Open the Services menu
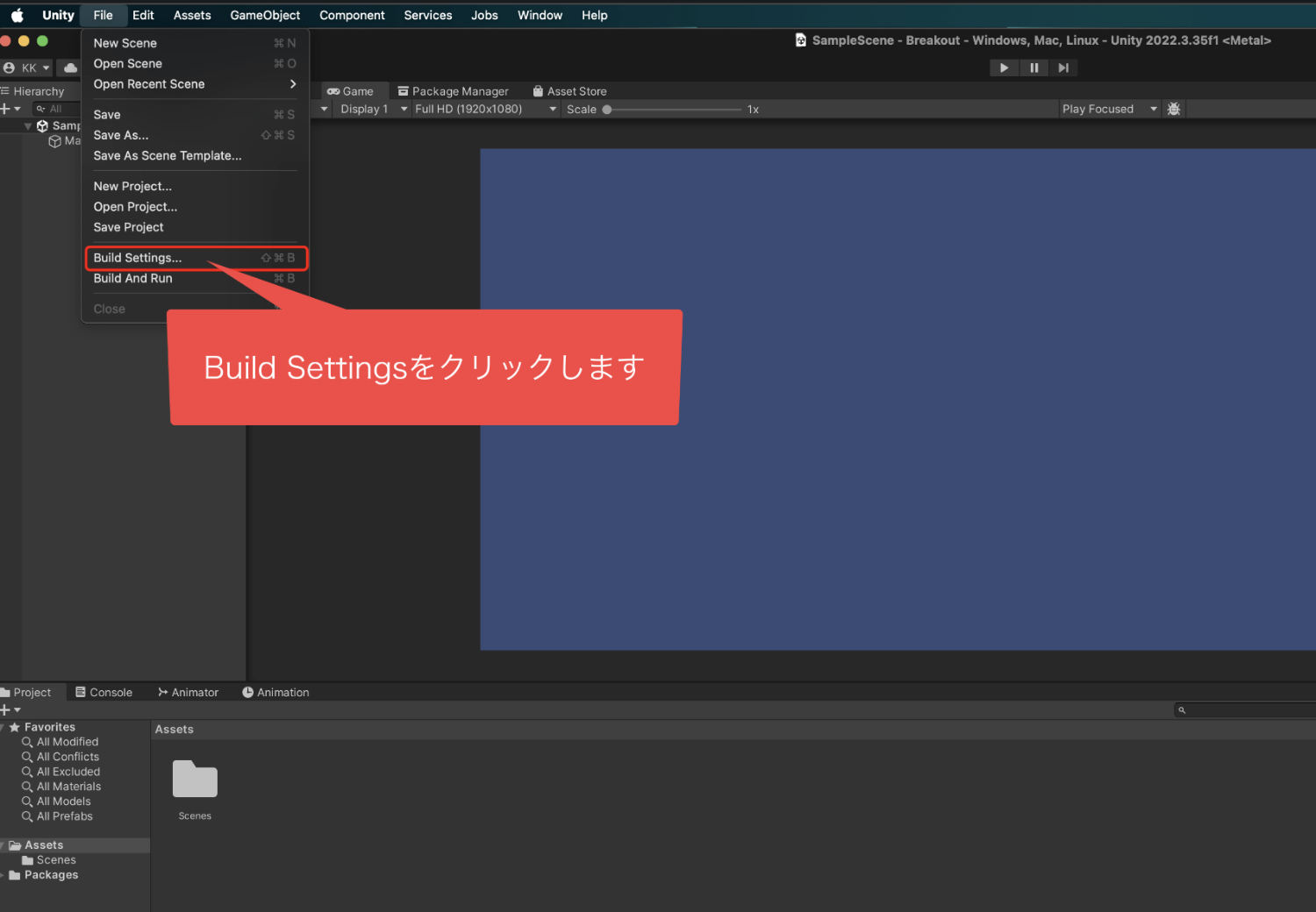The image size is (1316, 912). (428, 15)
